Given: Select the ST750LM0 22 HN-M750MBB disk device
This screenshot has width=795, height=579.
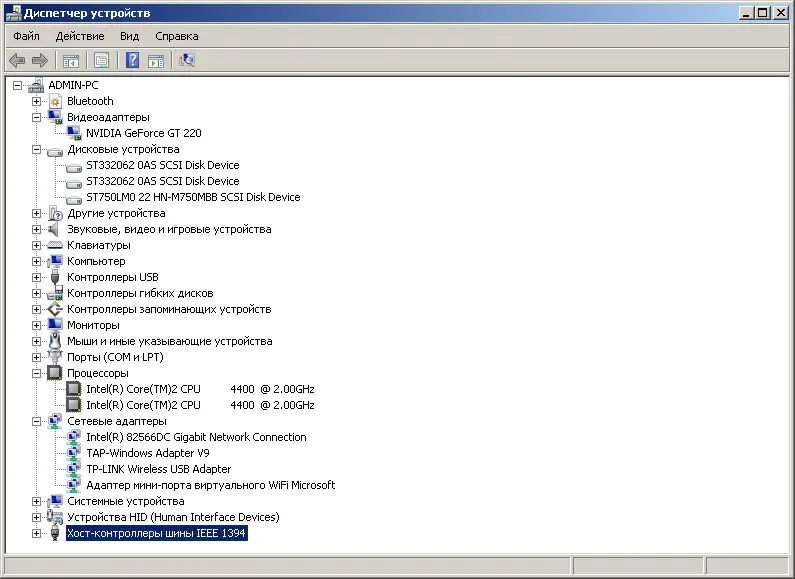Looking at the screenshot, I should click(193, 197).
